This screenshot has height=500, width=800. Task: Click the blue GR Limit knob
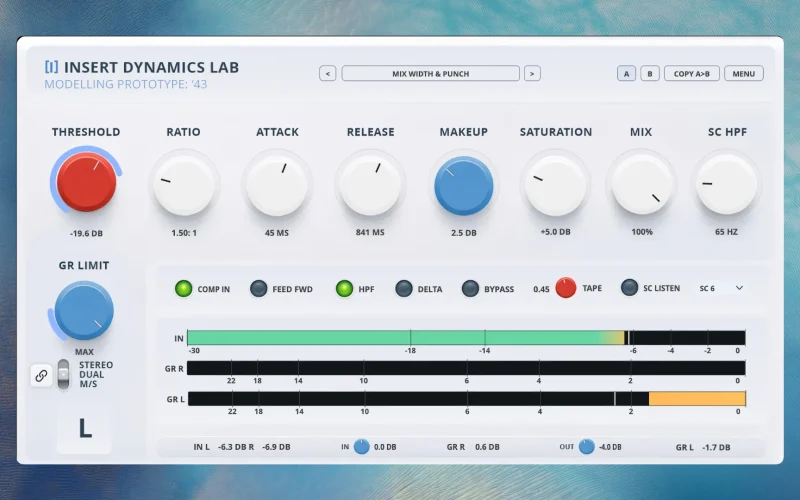[84, 310]
